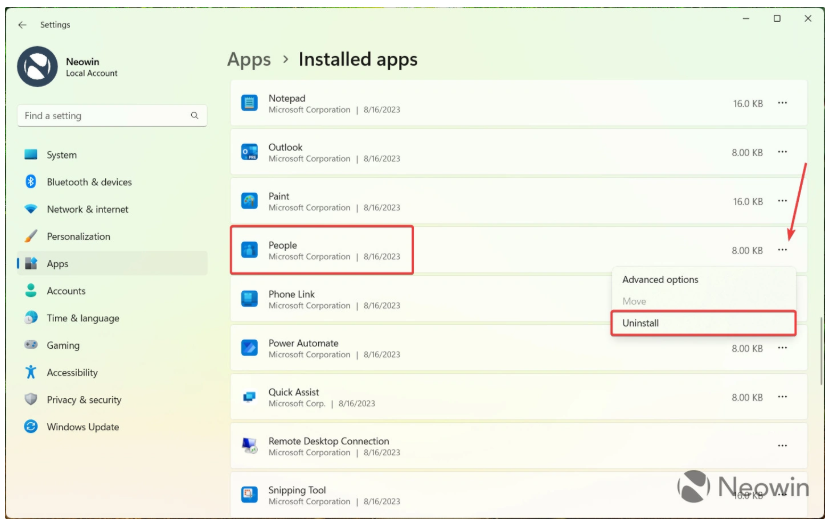
Task: Open Time & language settings
Action: coord(112,318)
